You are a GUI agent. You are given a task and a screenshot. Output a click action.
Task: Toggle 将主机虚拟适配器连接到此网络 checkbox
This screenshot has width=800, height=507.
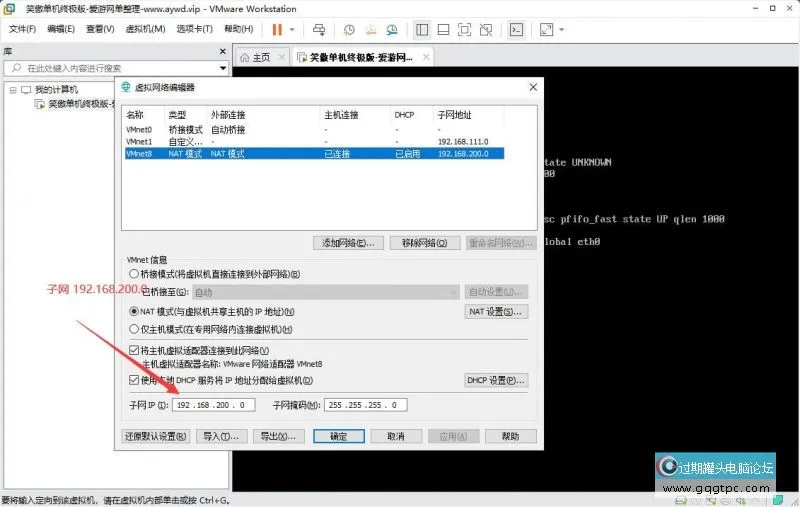click(134, 350)
